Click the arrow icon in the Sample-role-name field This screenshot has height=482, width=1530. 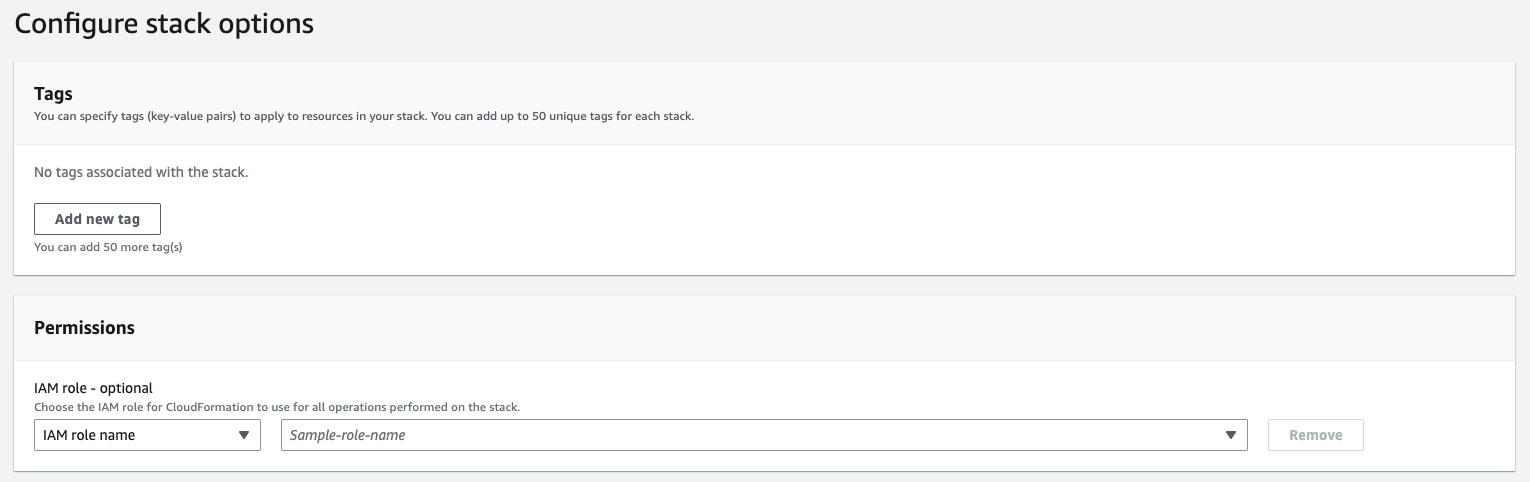1230,436
